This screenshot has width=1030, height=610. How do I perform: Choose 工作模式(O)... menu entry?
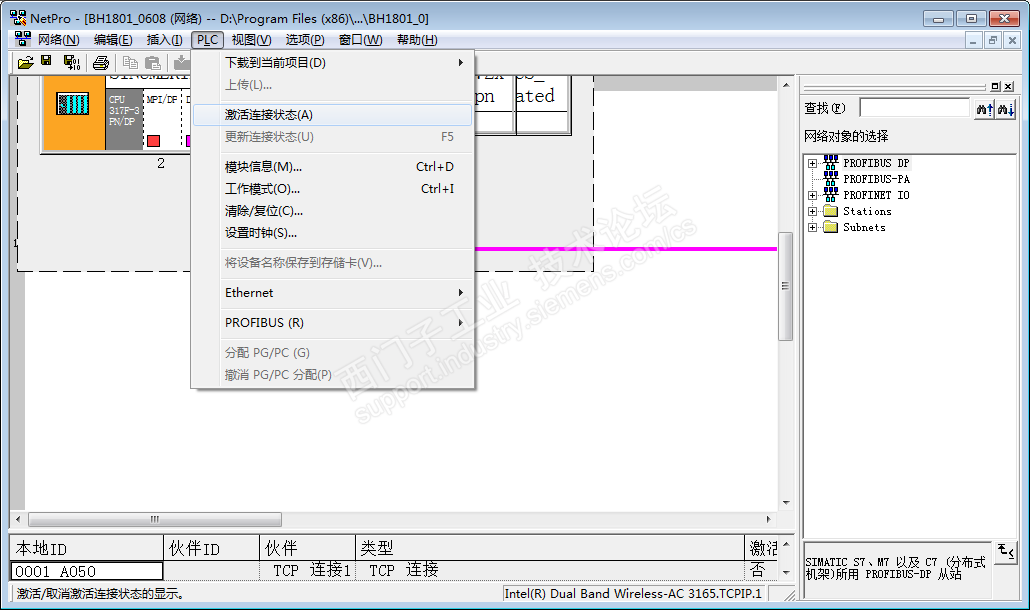click(x=332, y=189)
